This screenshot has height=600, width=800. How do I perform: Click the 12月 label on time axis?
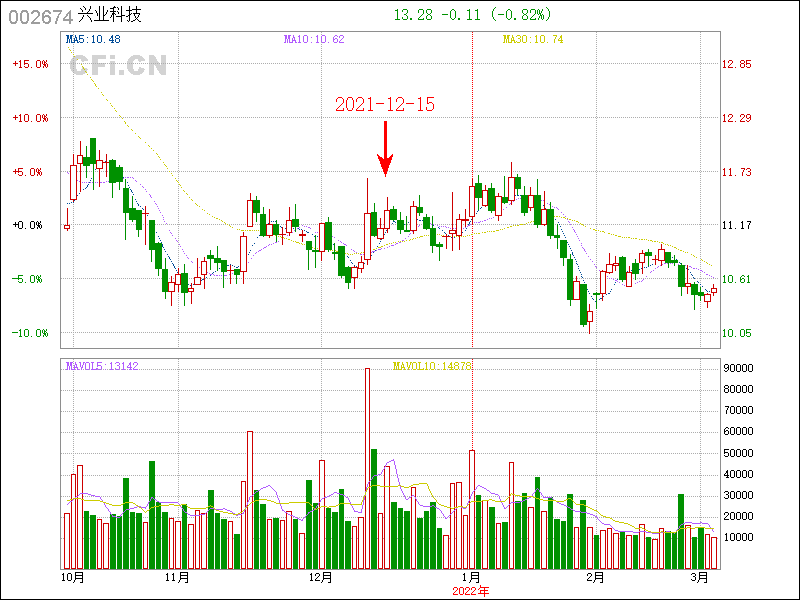[x=320, y=577]
